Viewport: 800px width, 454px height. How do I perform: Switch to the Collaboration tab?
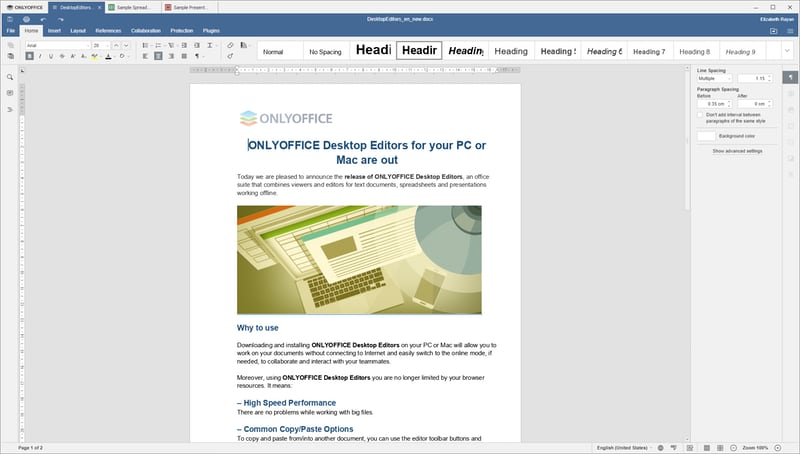[x=145, y=31]
